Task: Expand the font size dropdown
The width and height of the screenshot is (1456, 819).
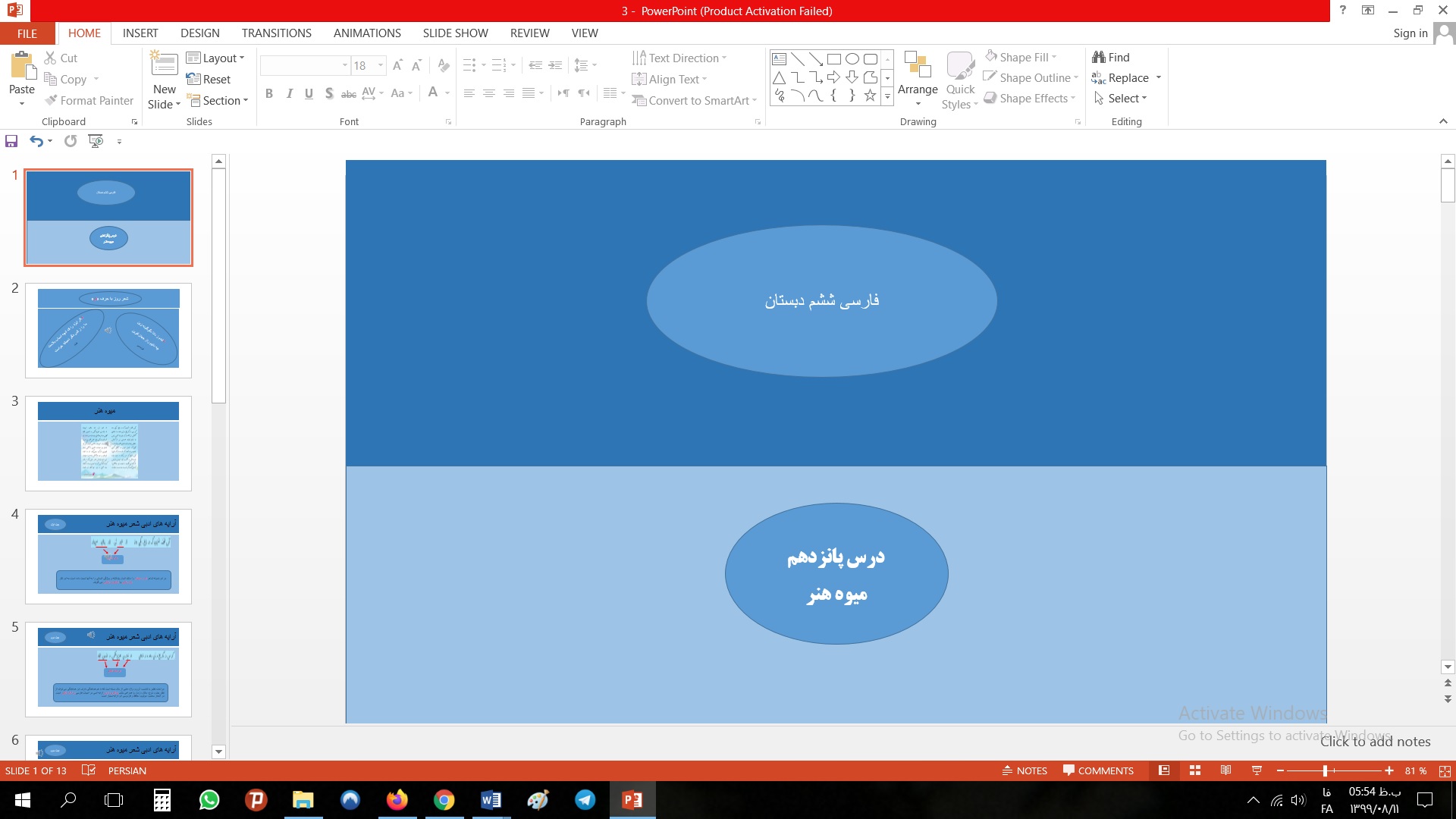Action: [x=381, y=65]
